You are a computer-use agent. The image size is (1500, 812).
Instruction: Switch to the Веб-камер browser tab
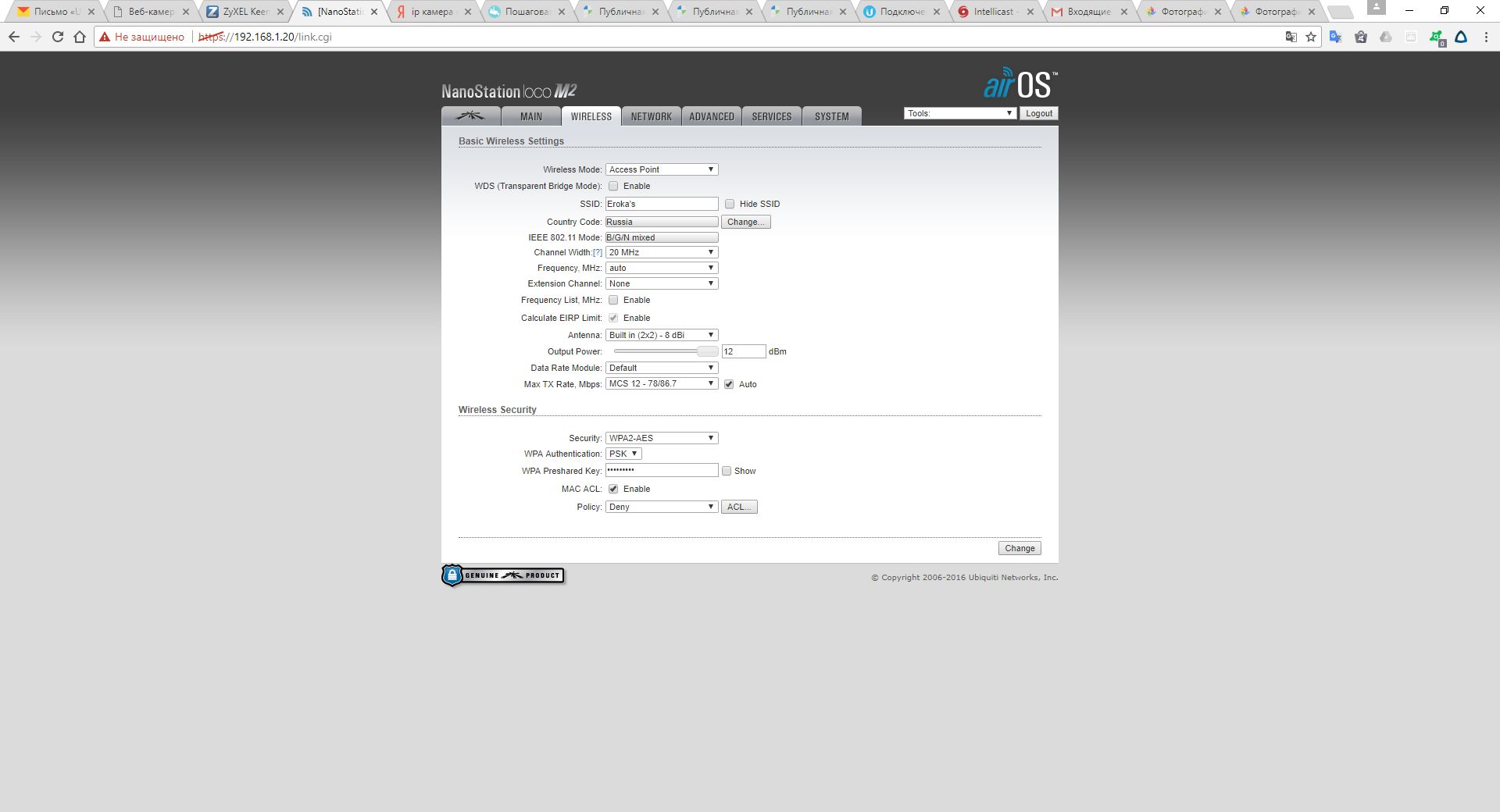(x=150, y=12)
